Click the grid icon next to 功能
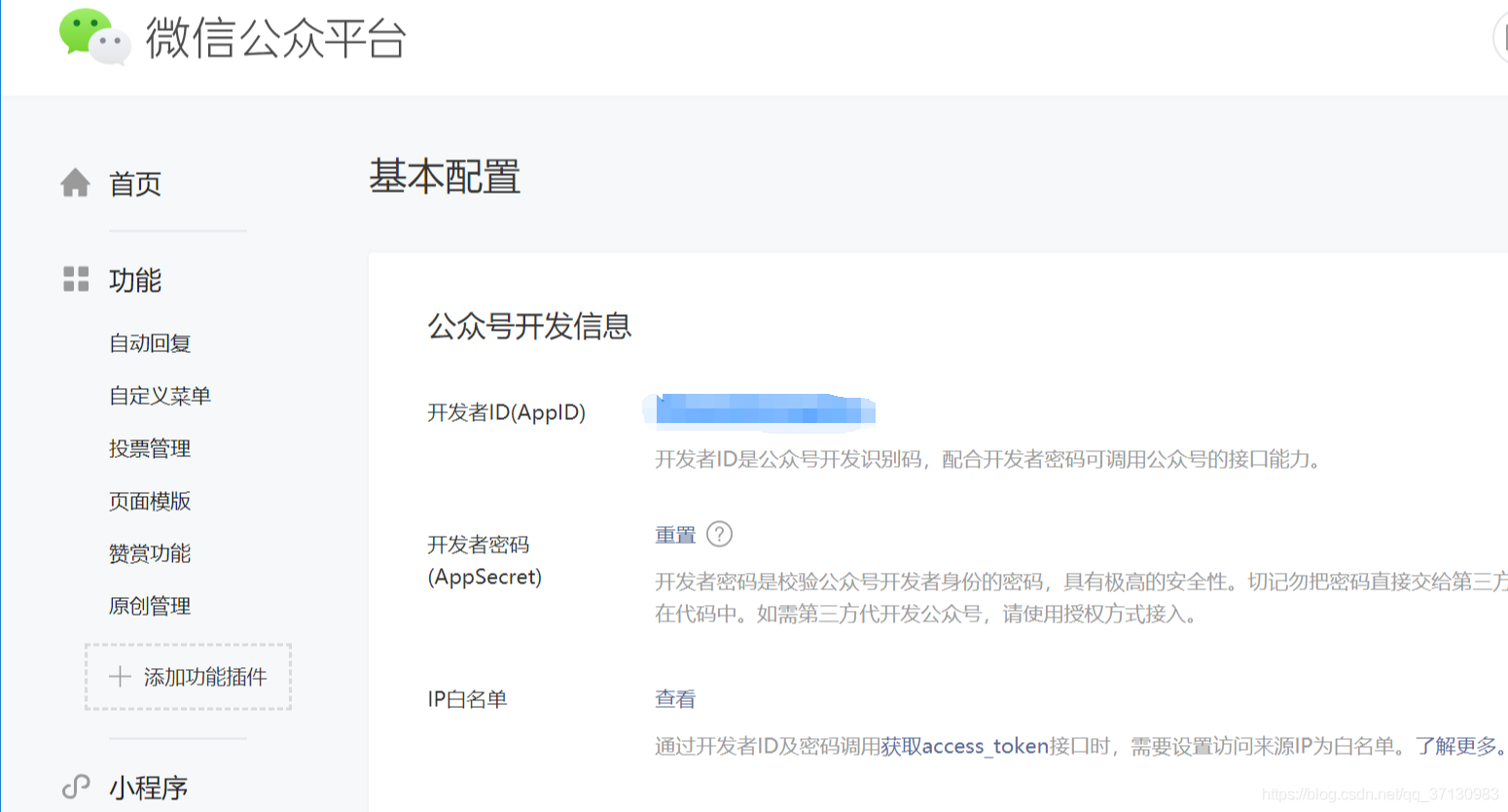Viewport: 1508px width, 812px height. point(75,280)
